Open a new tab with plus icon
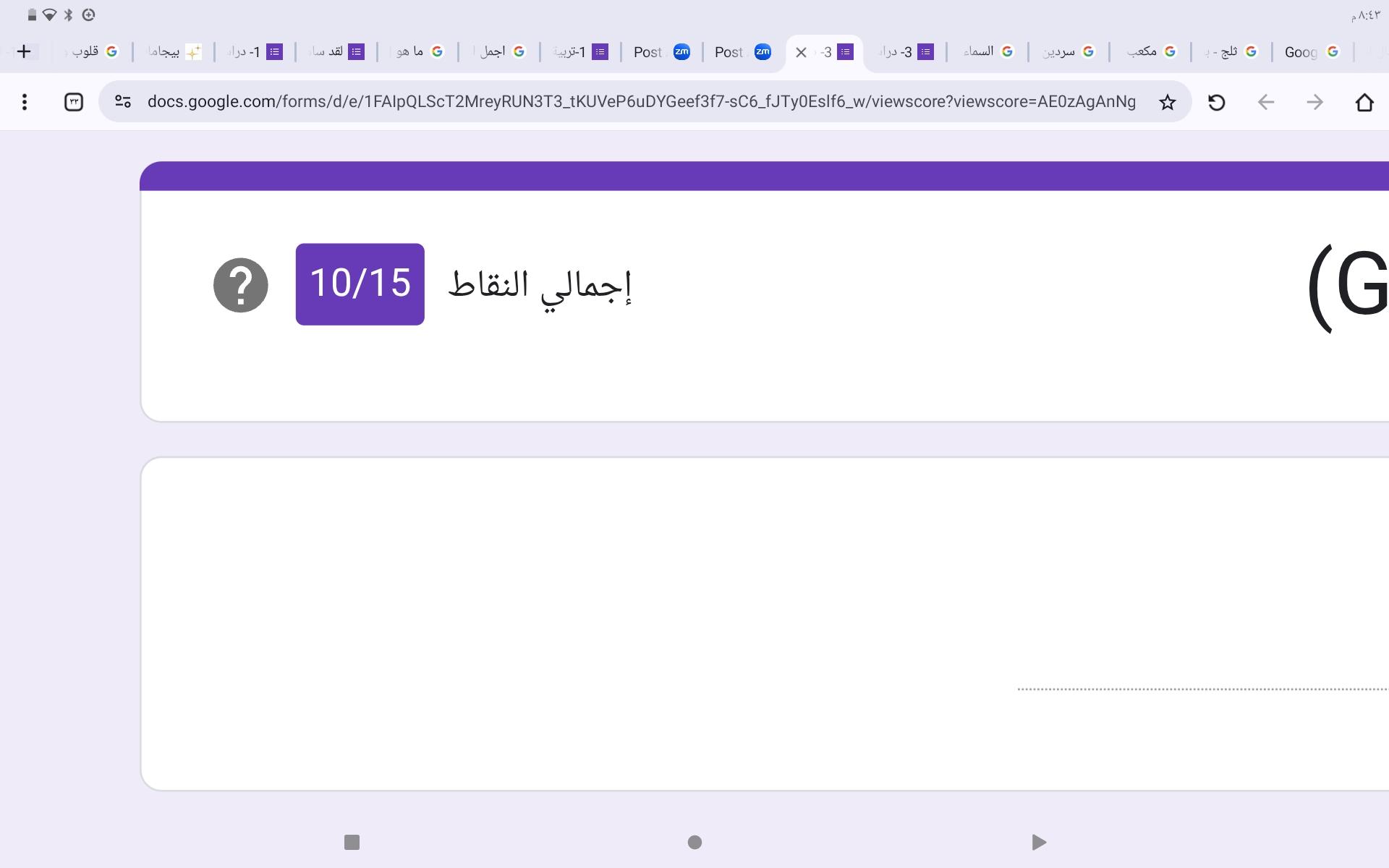1389x868 pixels. (24, 51)
